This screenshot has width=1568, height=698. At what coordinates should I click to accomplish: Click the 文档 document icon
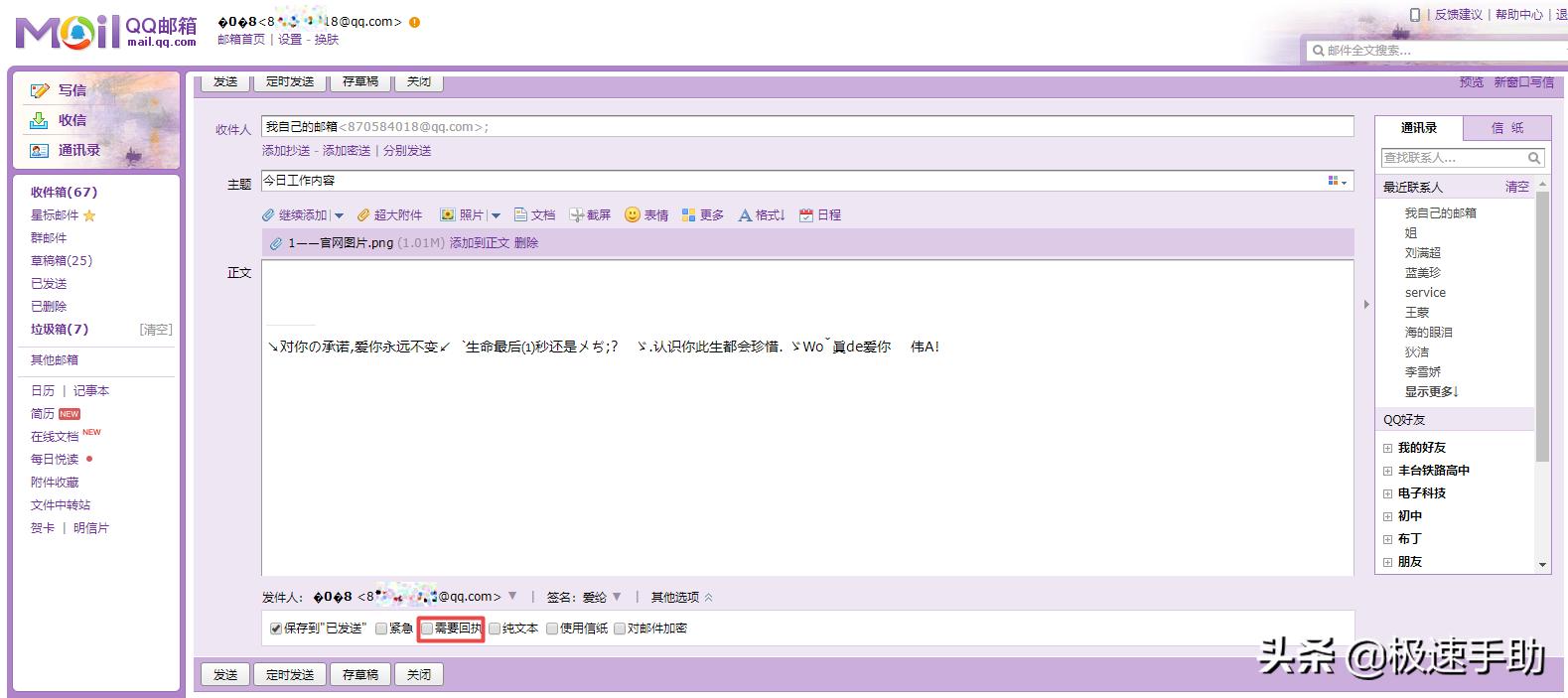[520, 215]
